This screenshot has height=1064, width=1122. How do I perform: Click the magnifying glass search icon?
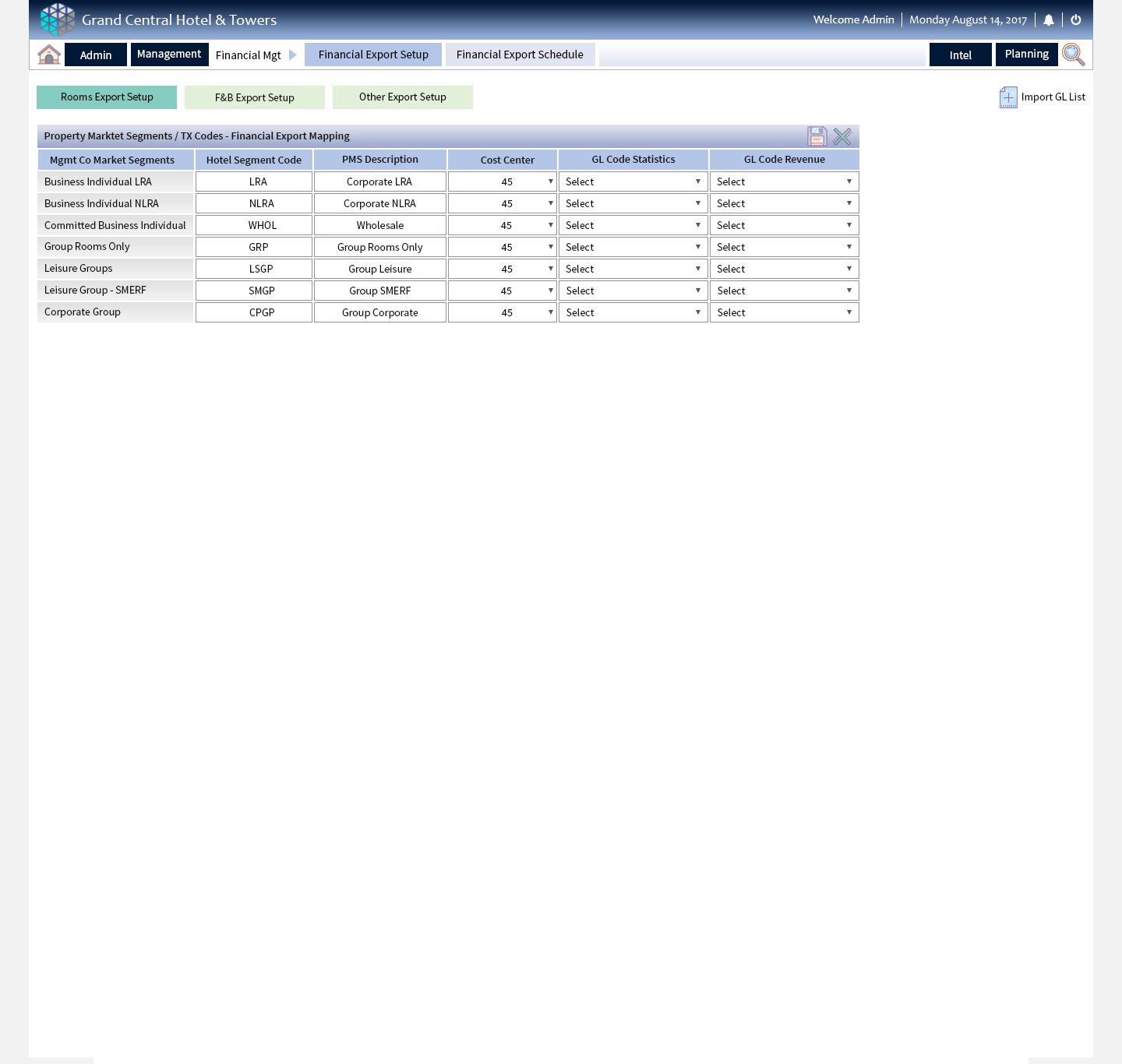point(1073,55)
